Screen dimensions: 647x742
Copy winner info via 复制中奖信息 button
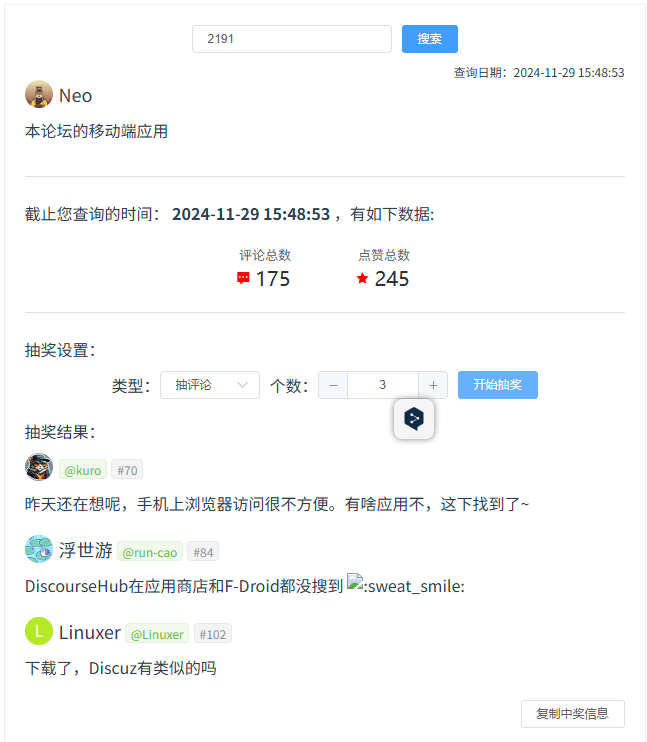(573, 714)
